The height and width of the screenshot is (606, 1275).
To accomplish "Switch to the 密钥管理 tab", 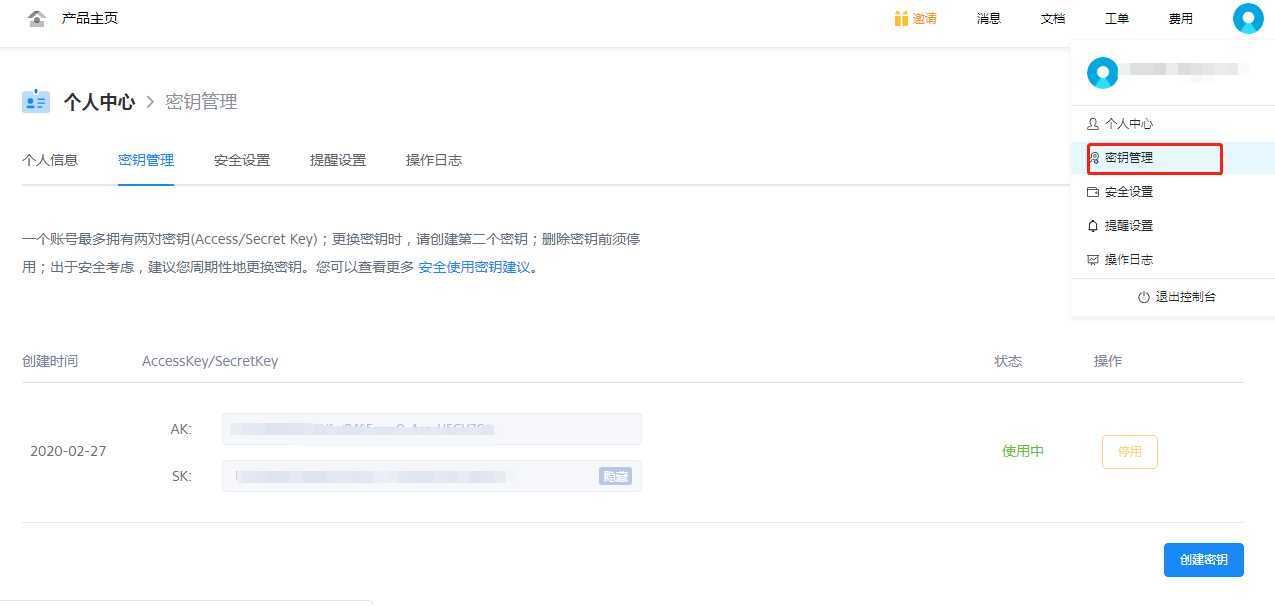I will coord(146,160).
